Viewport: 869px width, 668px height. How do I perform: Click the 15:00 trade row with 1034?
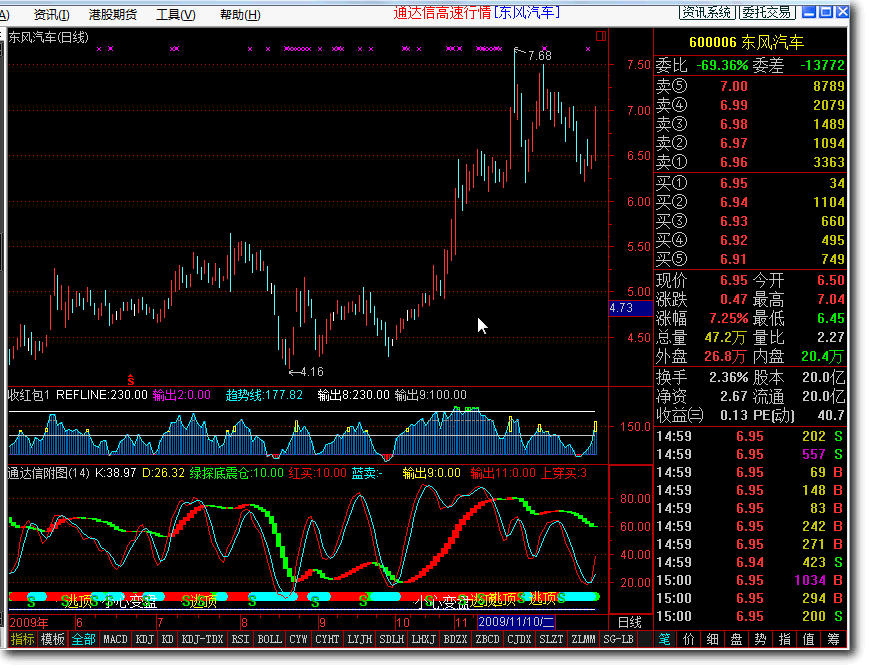coord(750,580)
